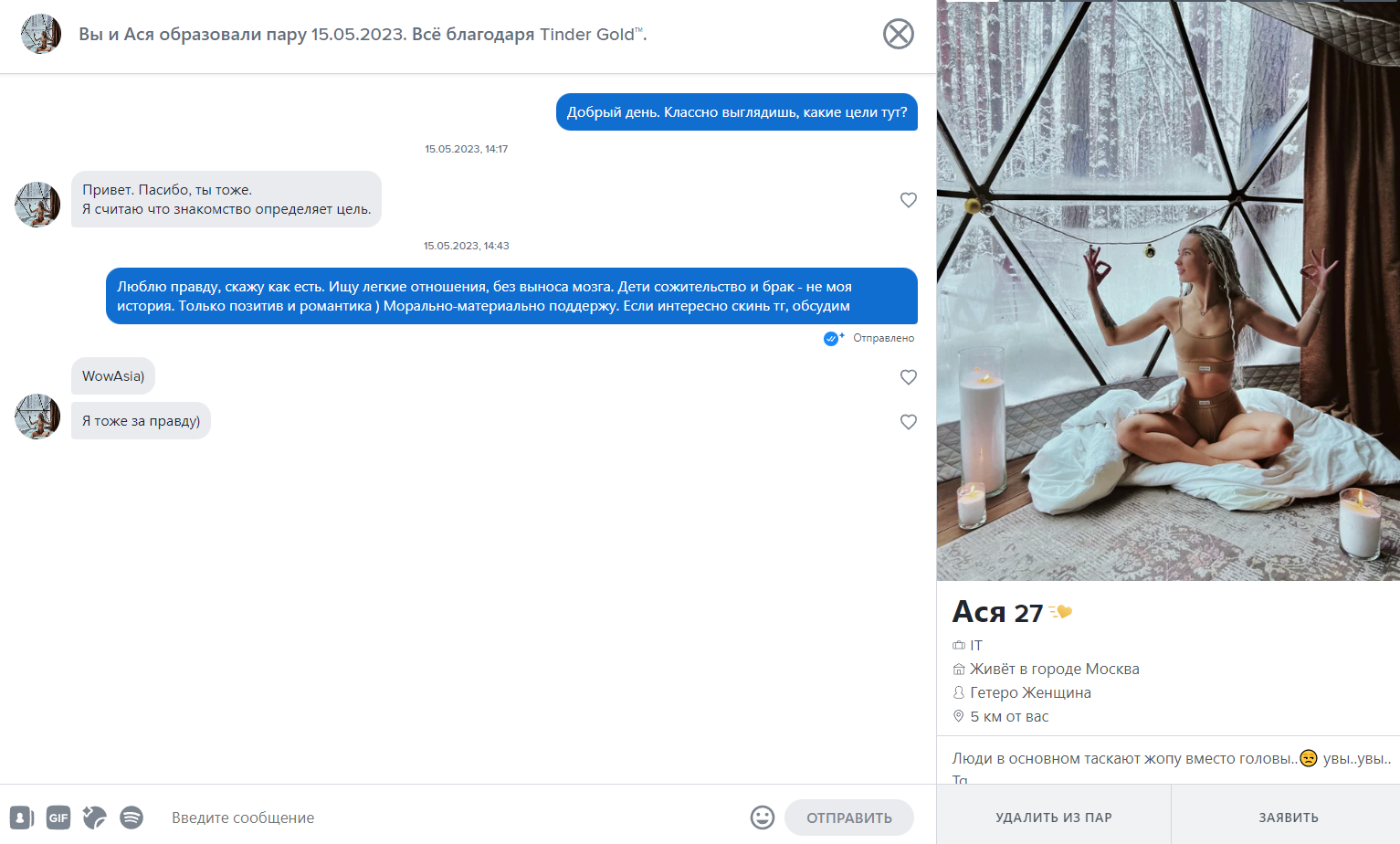Open Ася's avatar in the chat header

41,34
